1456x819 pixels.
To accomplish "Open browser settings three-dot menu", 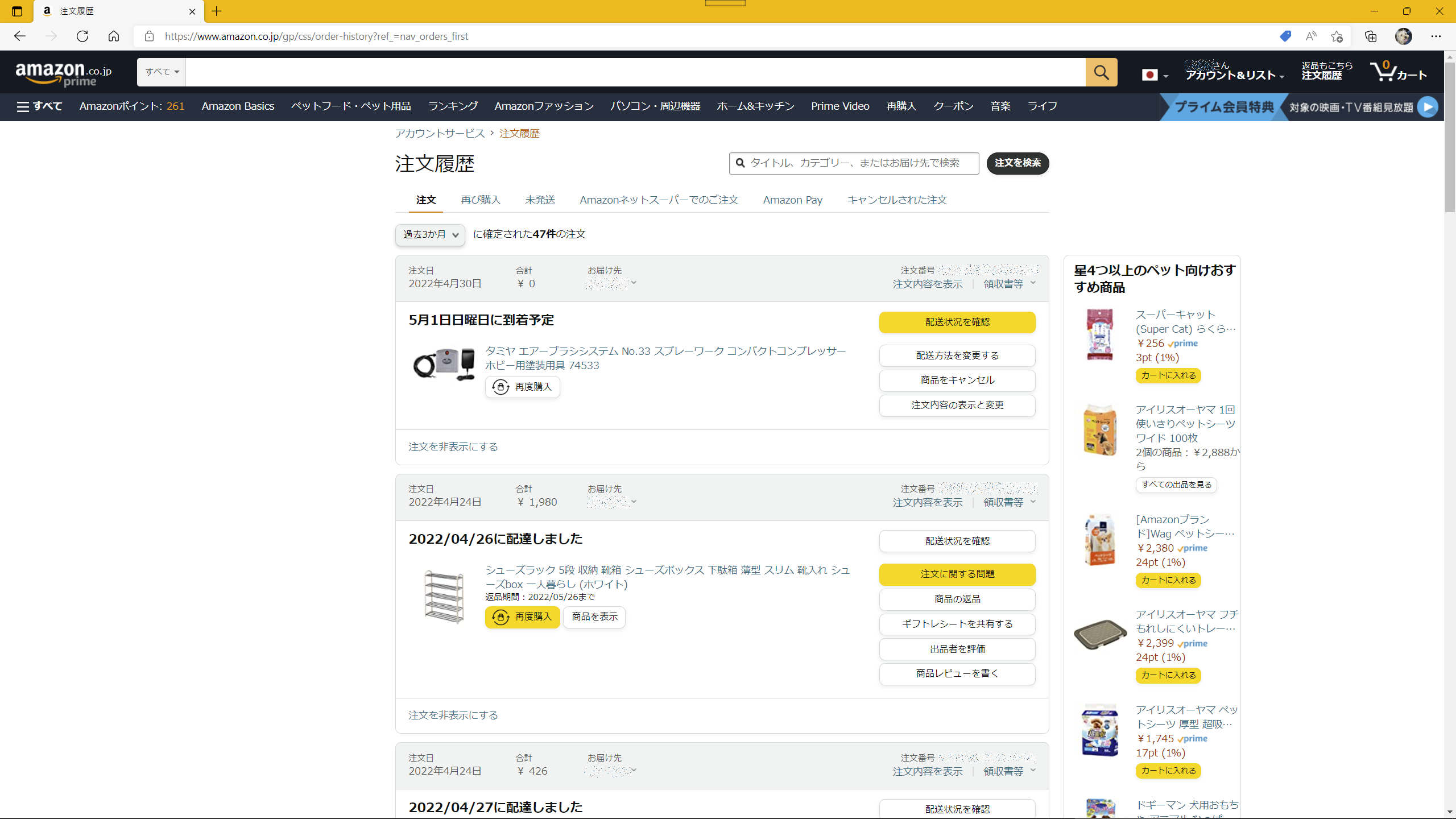I will (1436, 36).
